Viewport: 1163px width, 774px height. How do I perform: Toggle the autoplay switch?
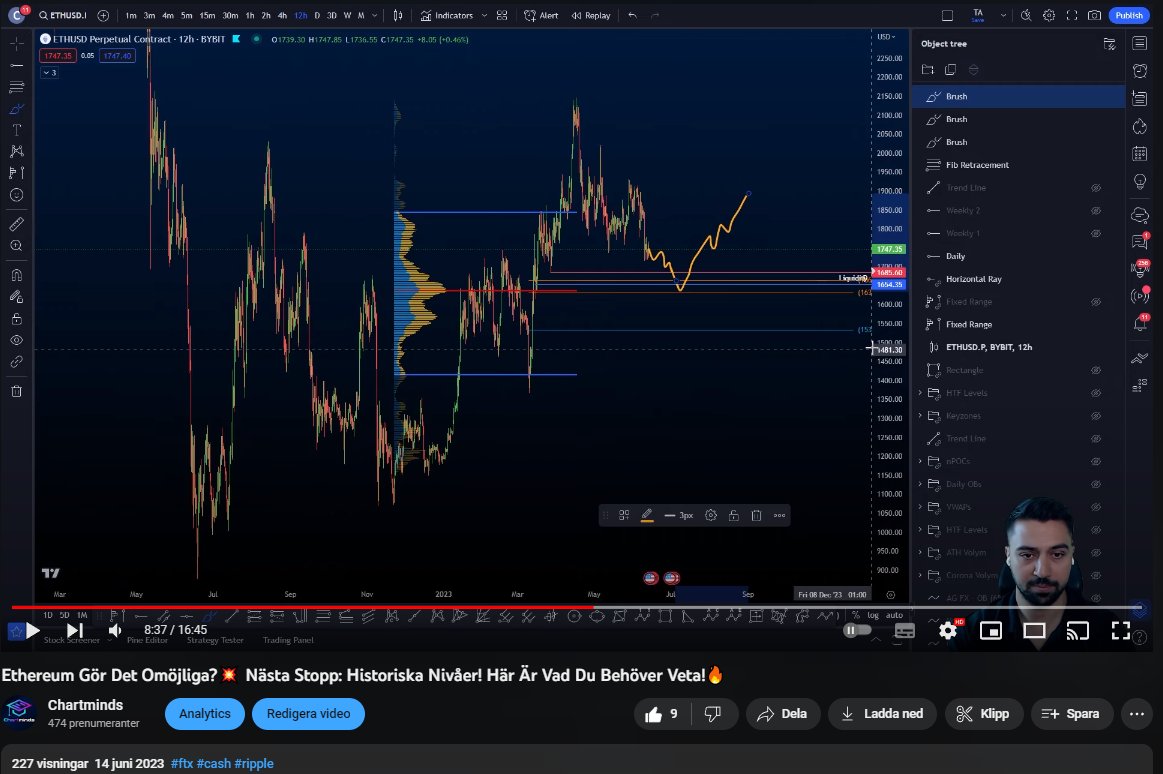pos(857,630)
